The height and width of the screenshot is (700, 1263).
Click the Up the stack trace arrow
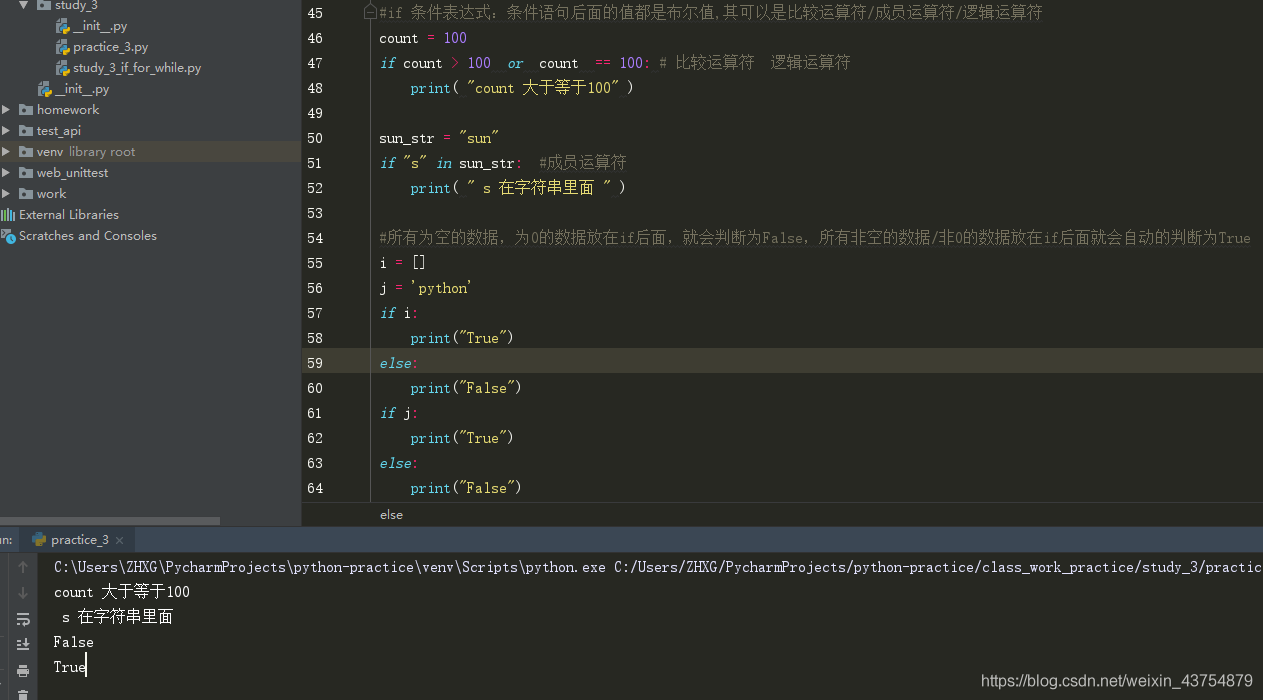click(23, 567)
